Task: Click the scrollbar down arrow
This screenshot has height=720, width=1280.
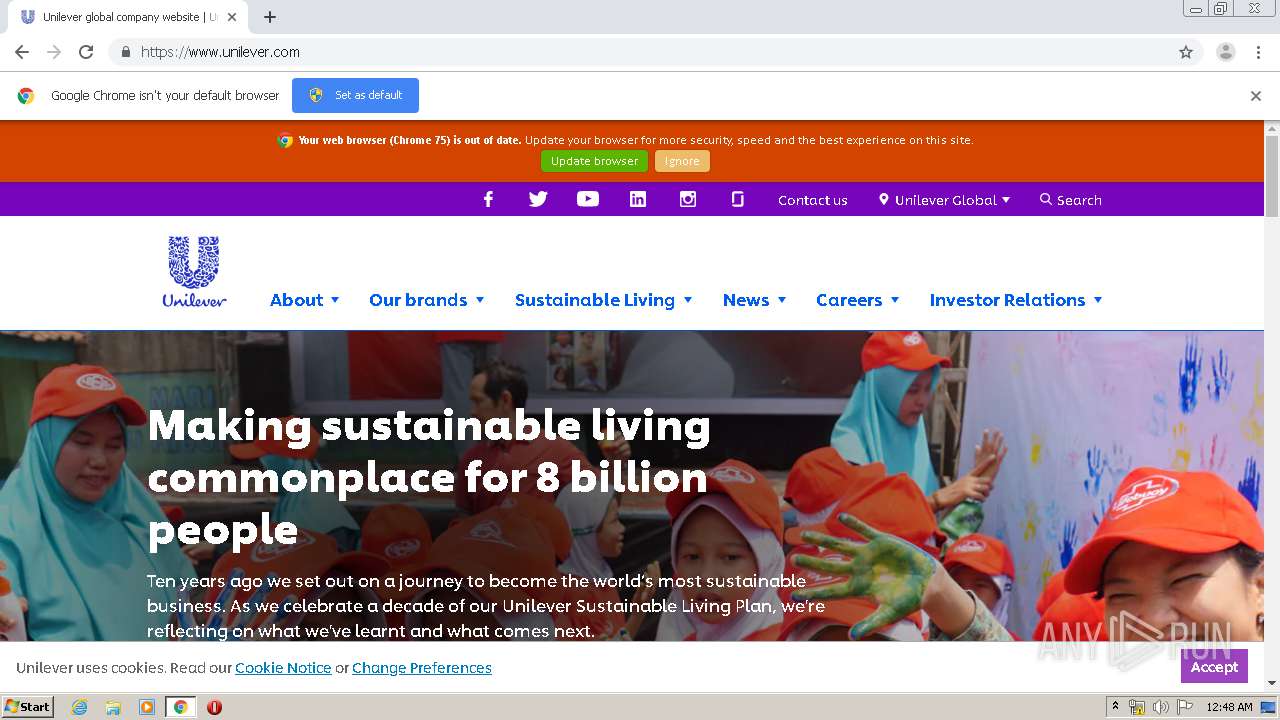Action: 1272,683
